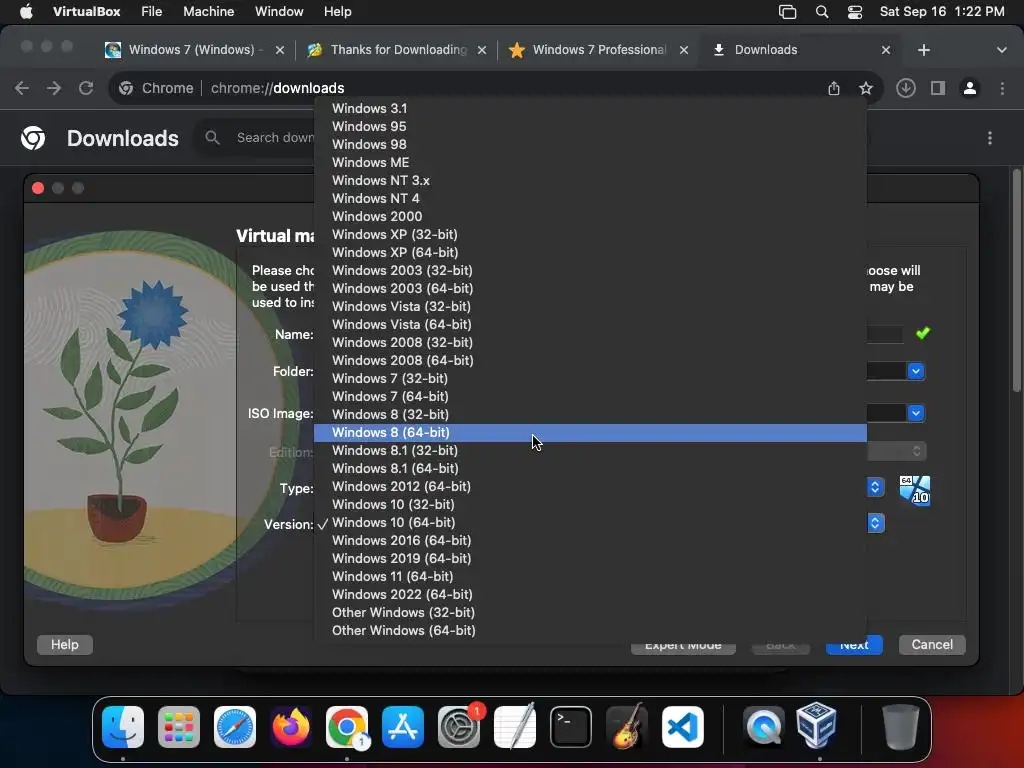Open Control Center in menu bar
1024x768 pixels.
pyautogui.click(x=855, y=12)
